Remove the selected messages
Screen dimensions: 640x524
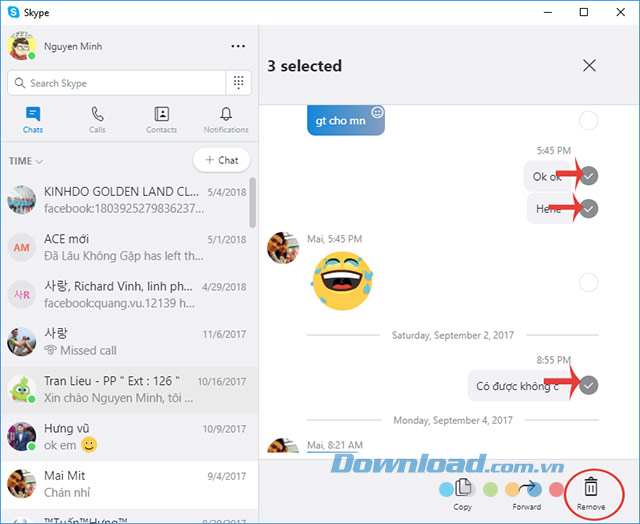pos(591,494)
